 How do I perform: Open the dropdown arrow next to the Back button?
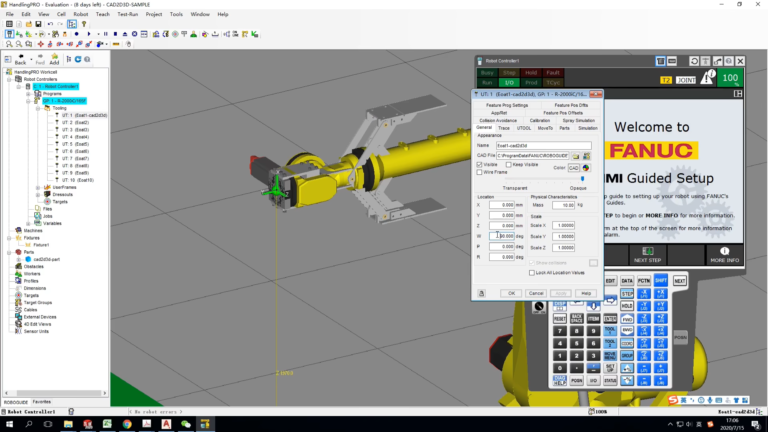point(31,59)
